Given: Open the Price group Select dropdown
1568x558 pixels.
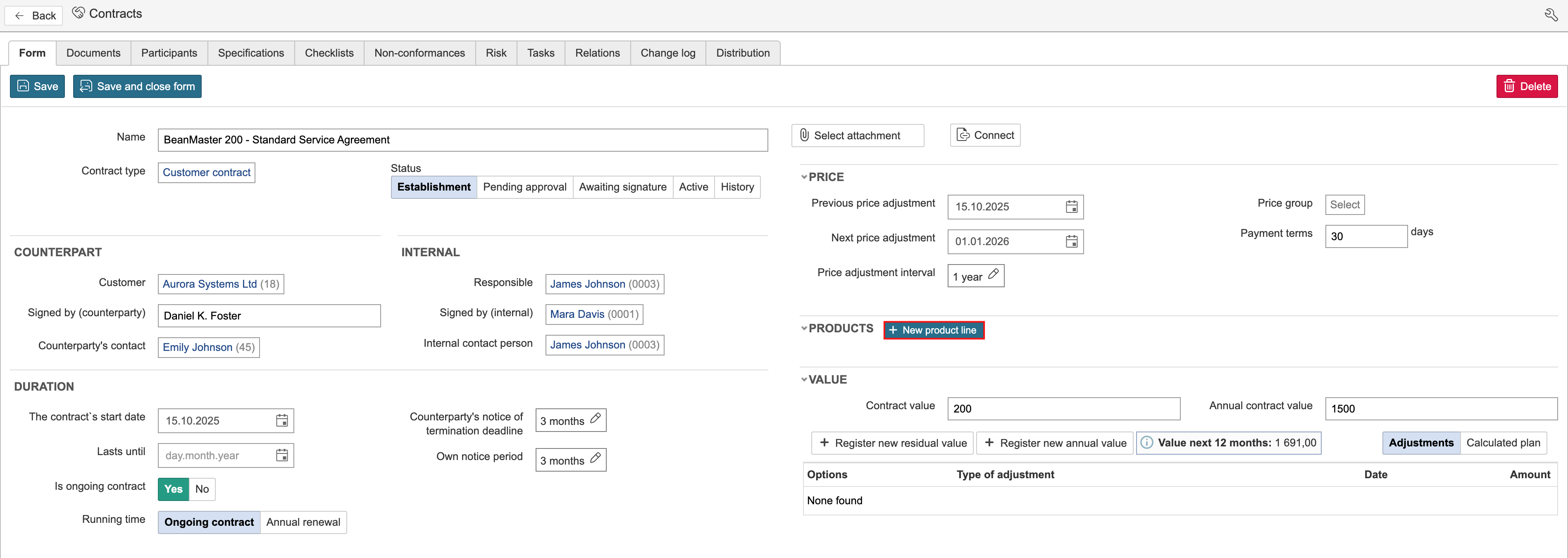Looking at the screenshot, I should click(x=1344, y=205).
